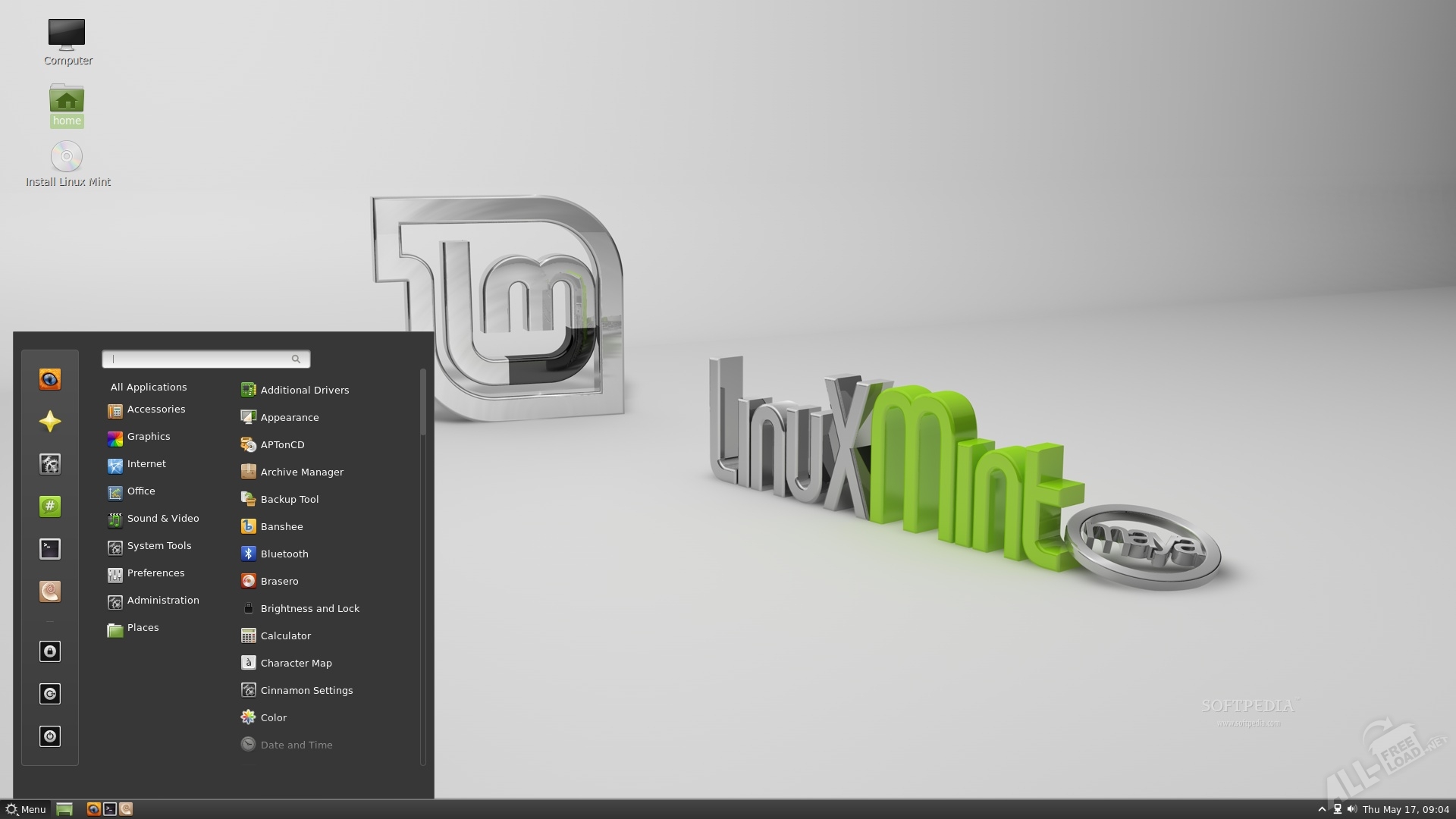Click the network icon in system tray
Viewport: 1456px width, 819px height.
(x=1338, y=809)
